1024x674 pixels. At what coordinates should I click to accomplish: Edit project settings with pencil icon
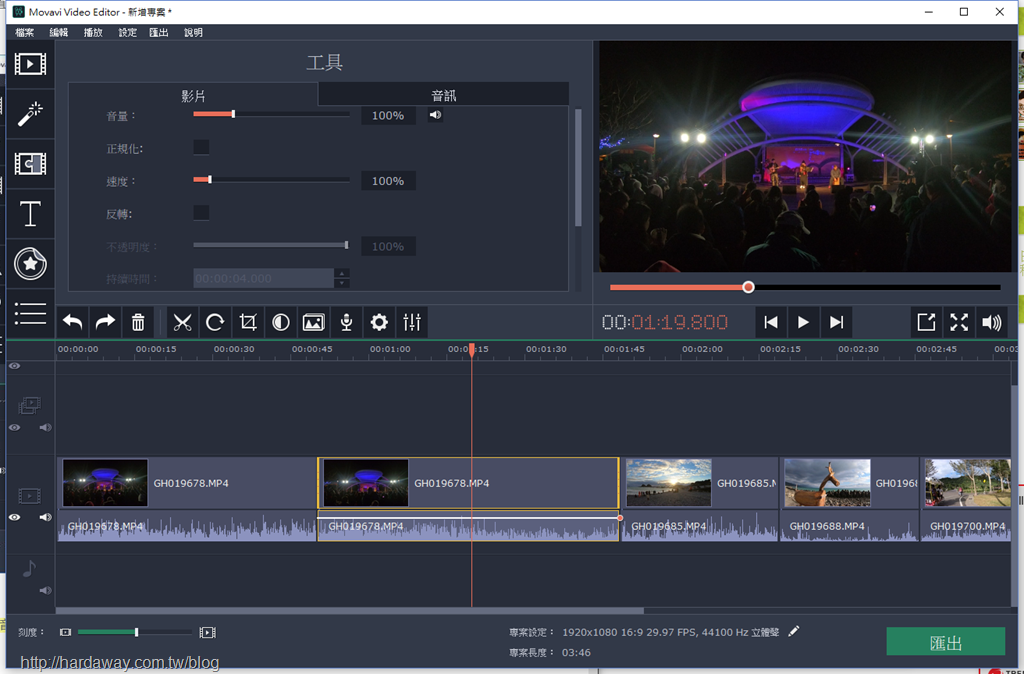point(793,632)
